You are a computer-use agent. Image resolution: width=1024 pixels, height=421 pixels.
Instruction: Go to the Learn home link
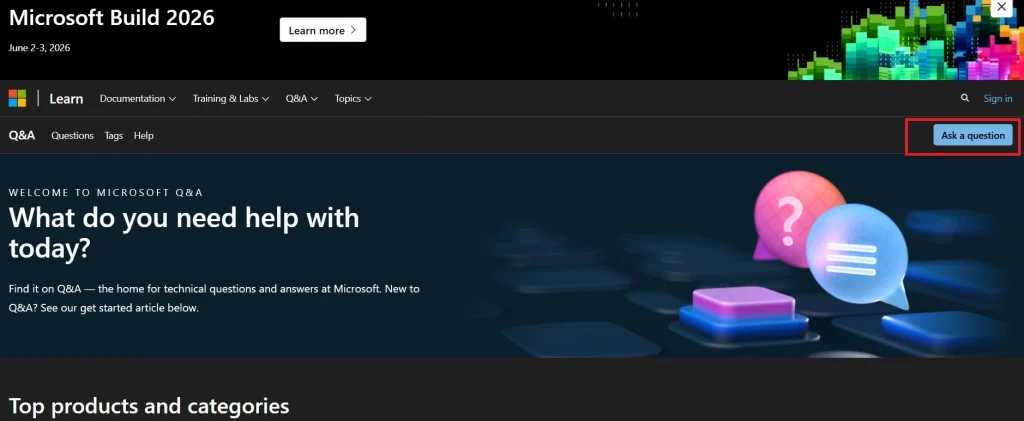(66, 99)
